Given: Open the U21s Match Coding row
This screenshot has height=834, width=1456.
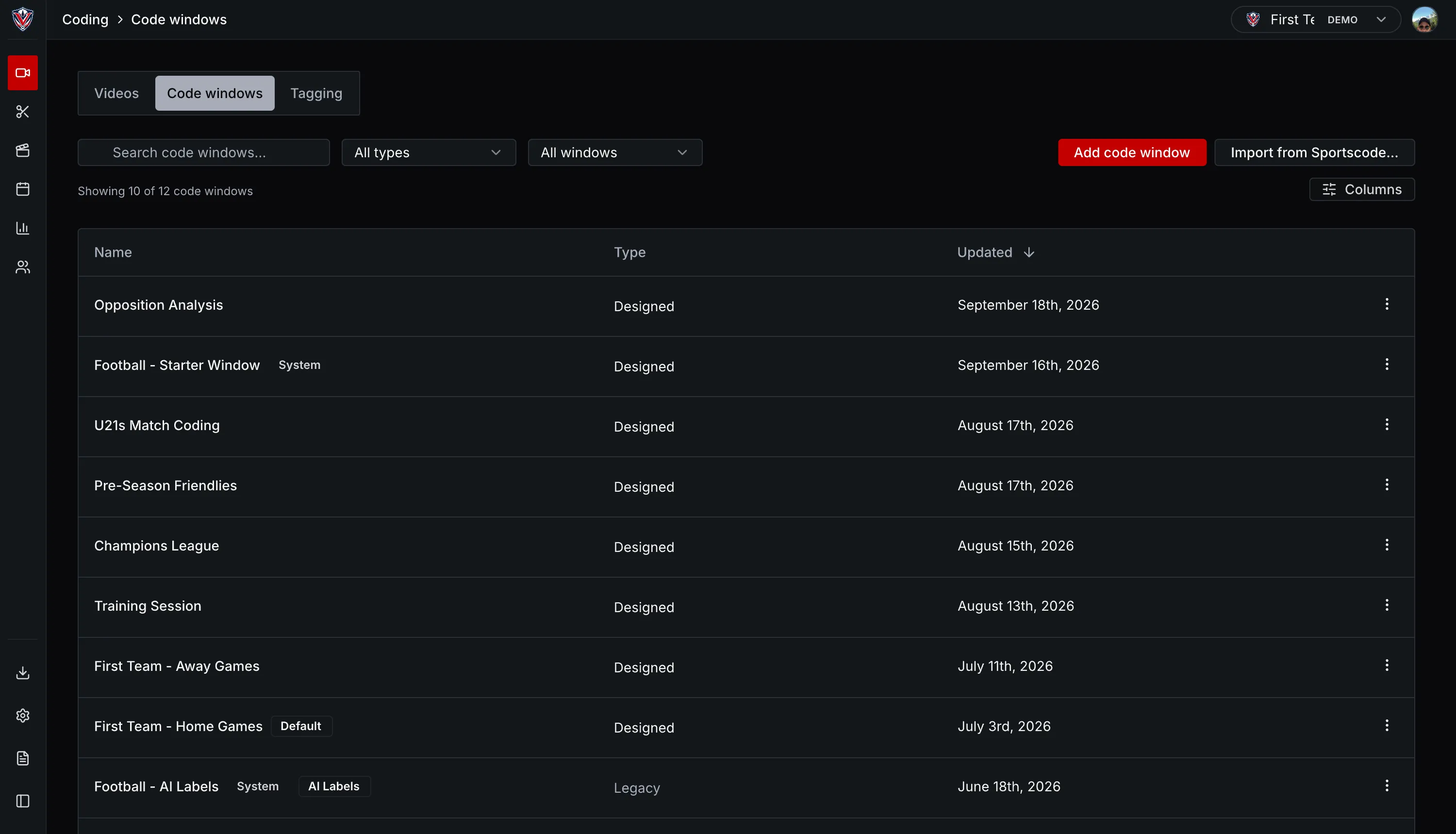Looking at the screenshot, I should 746,426.
